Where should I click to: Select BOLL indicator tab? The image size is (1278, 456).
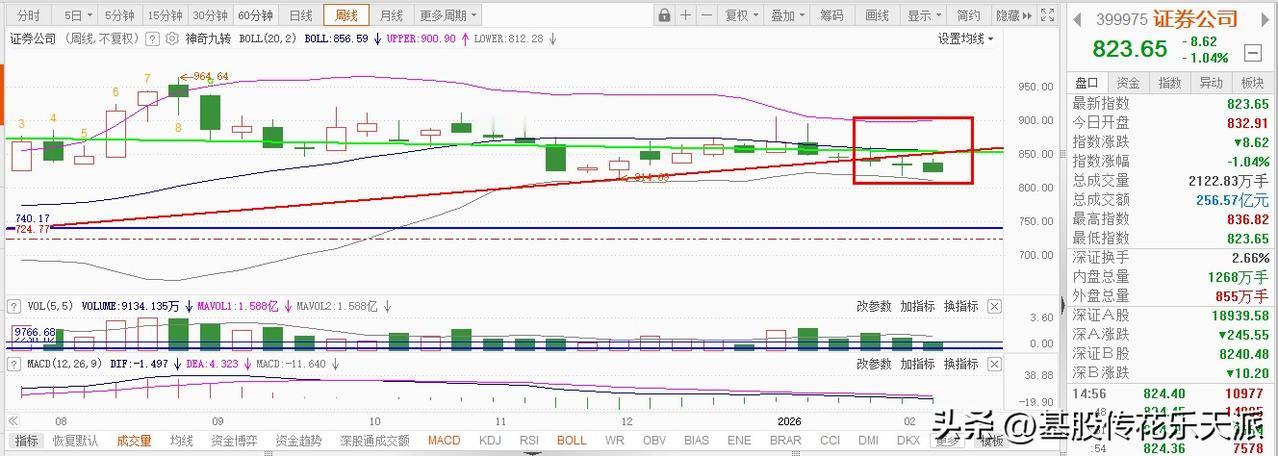tap(572, 441)
